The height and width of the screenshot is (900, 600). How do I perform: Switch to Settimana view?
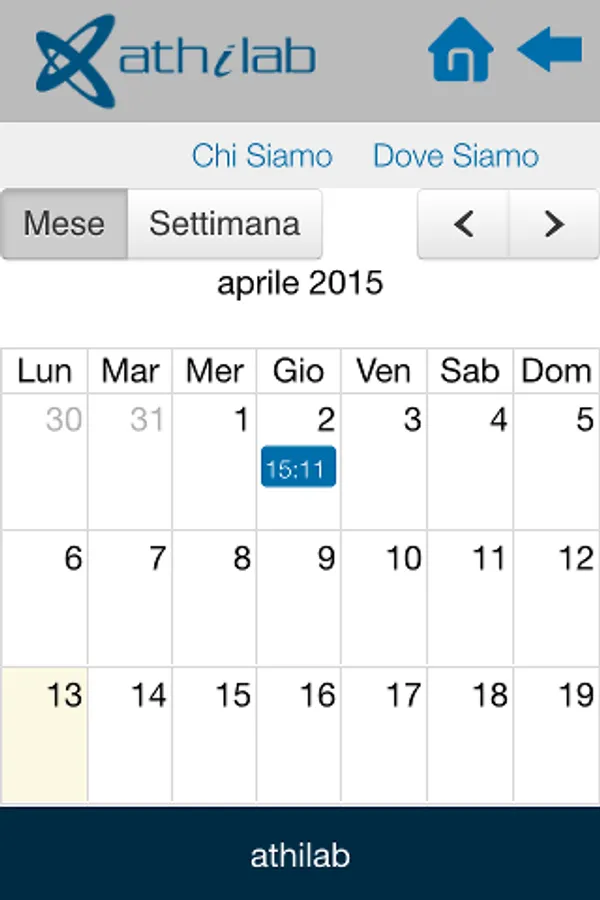225,224
